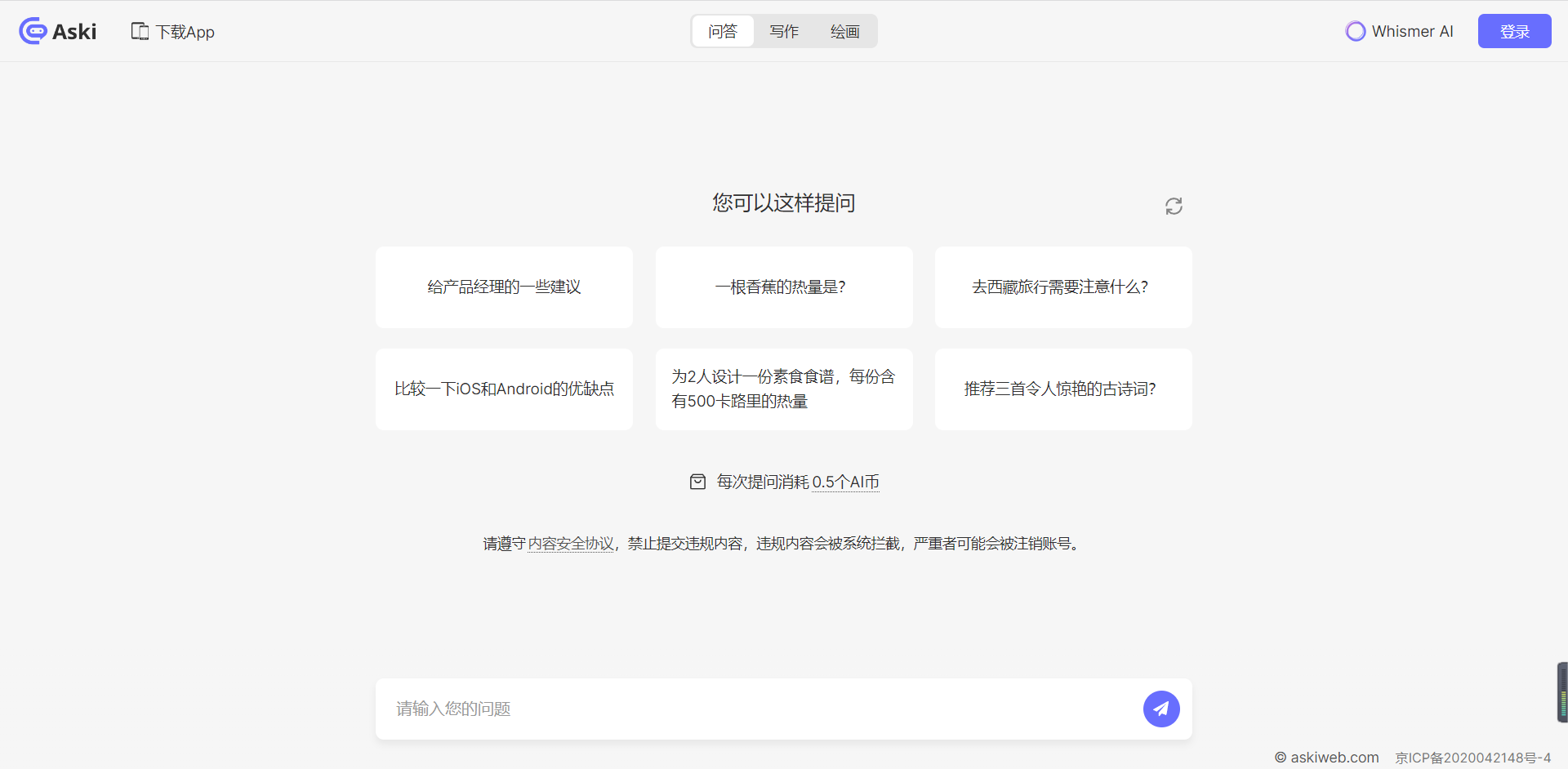Open the Whismer AI link
Viewport: 1568px width, 769px height.
click(x=1400, y=31)
